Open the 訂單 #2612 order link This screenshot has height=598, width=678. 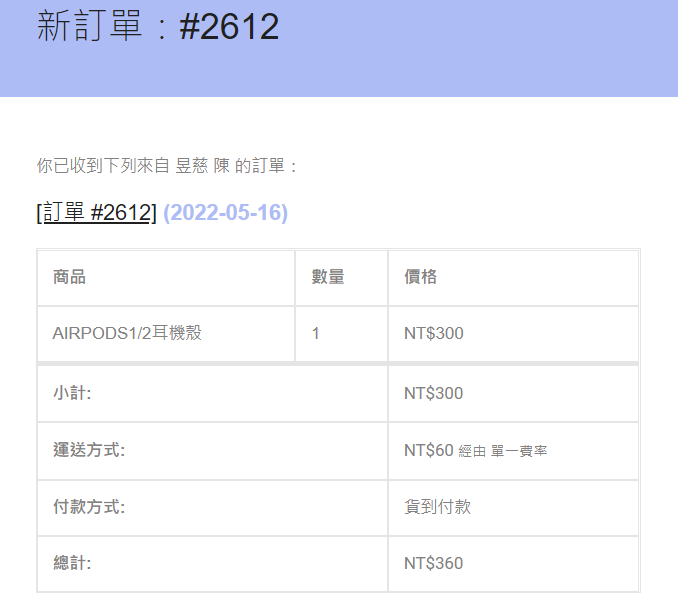pyautogui.click(x=97, y=213)
